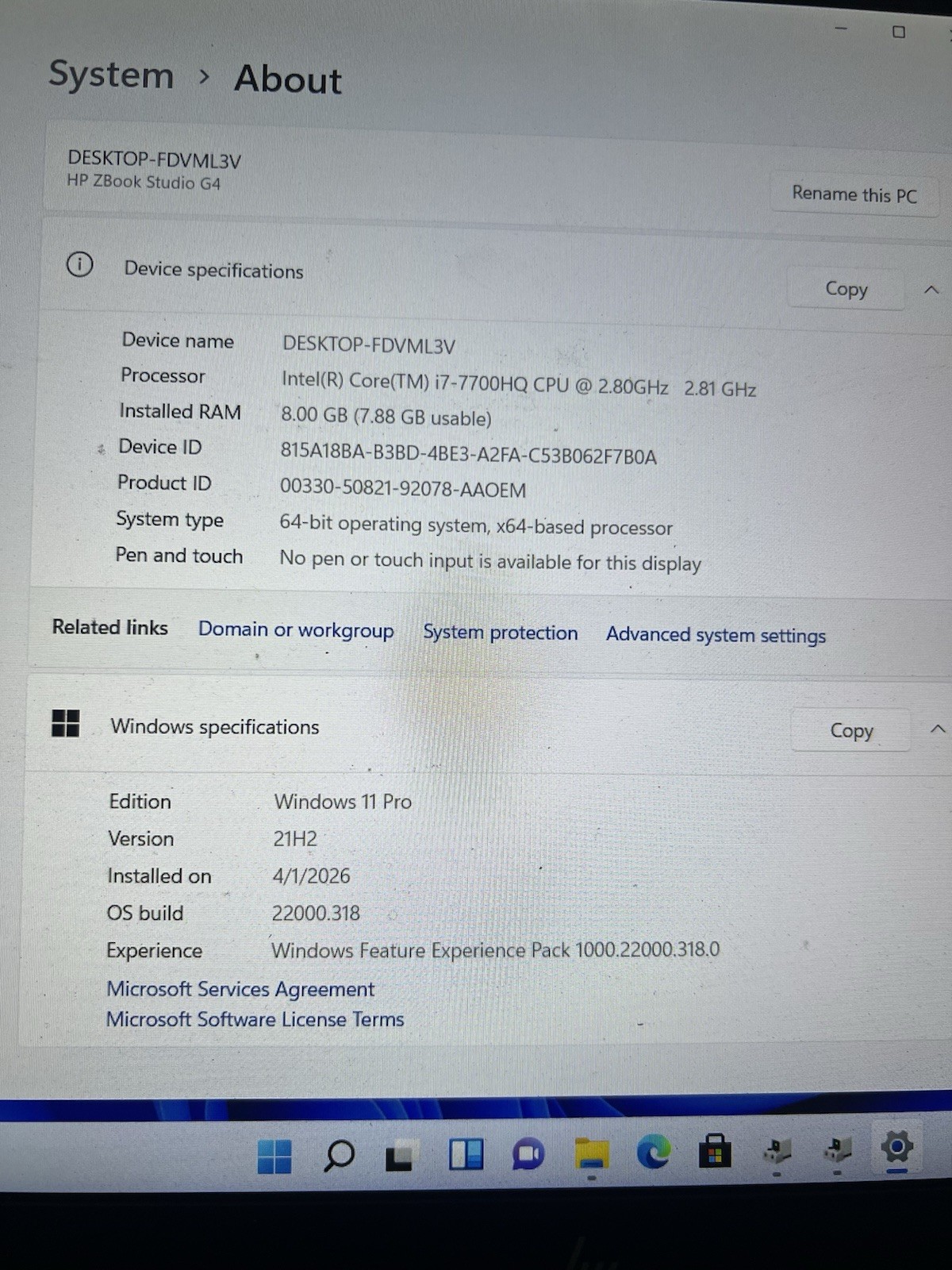
Task: Click the Pen and touch value text
Action: point(490,561)
